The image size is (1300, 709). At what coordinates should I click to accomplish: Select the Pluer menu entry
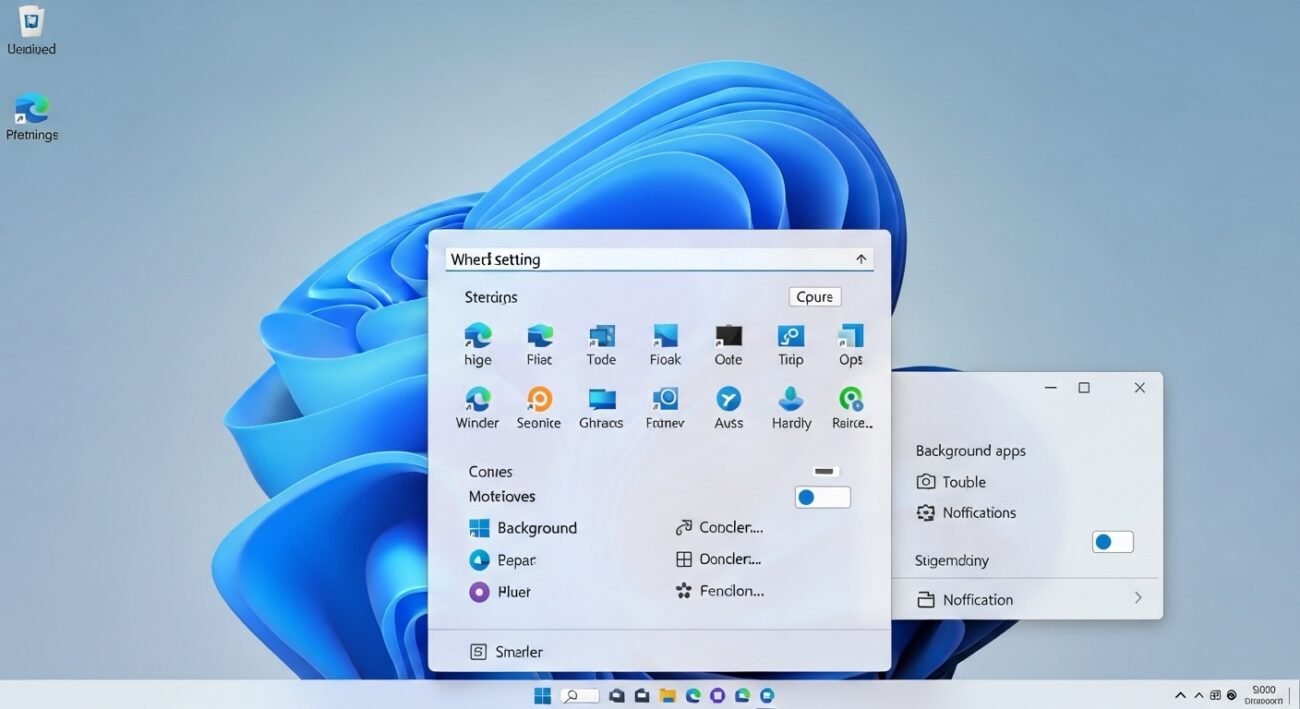513,592
